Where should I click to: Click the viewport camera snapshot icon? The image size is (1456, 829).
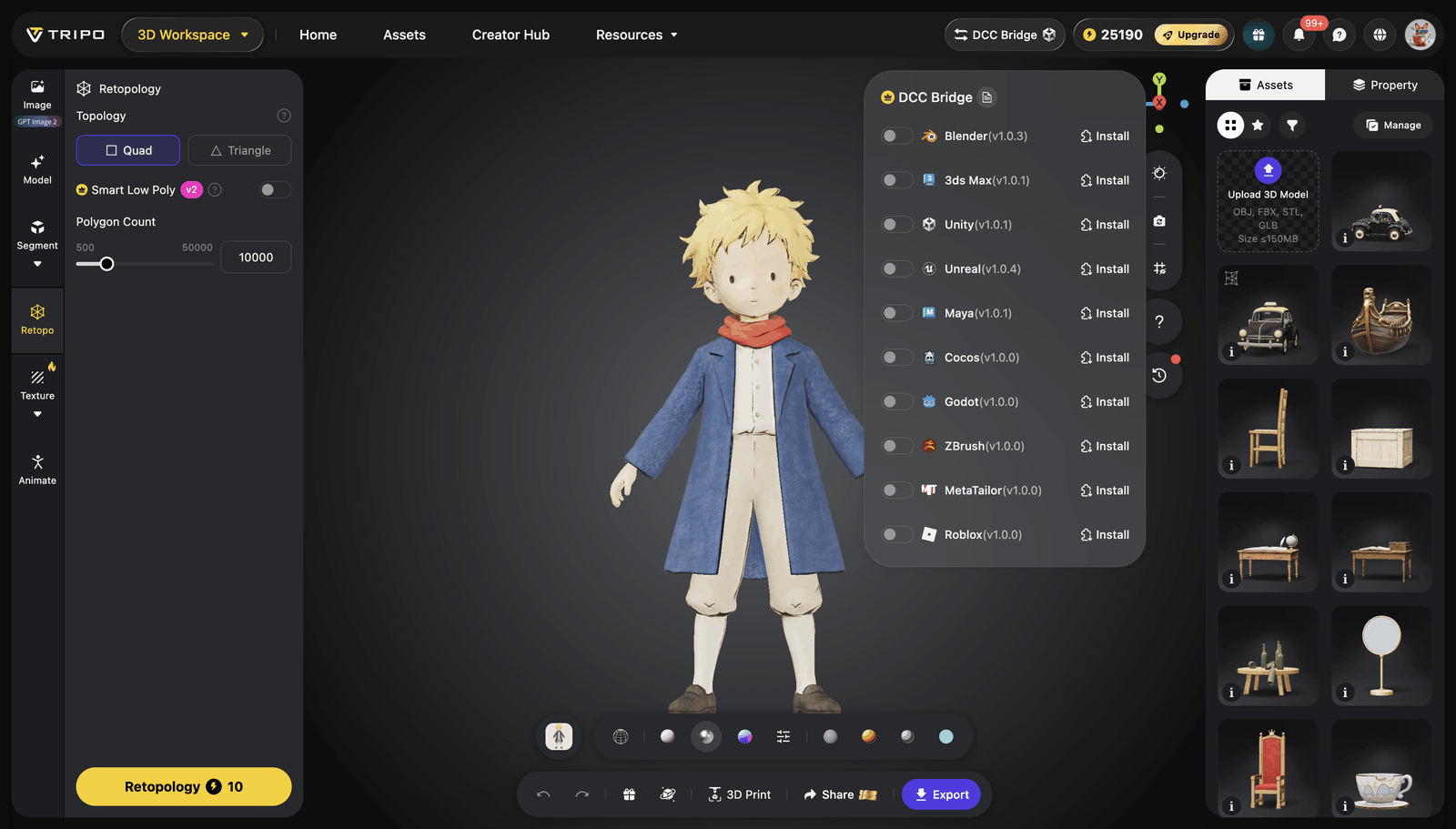point(1159,221)
